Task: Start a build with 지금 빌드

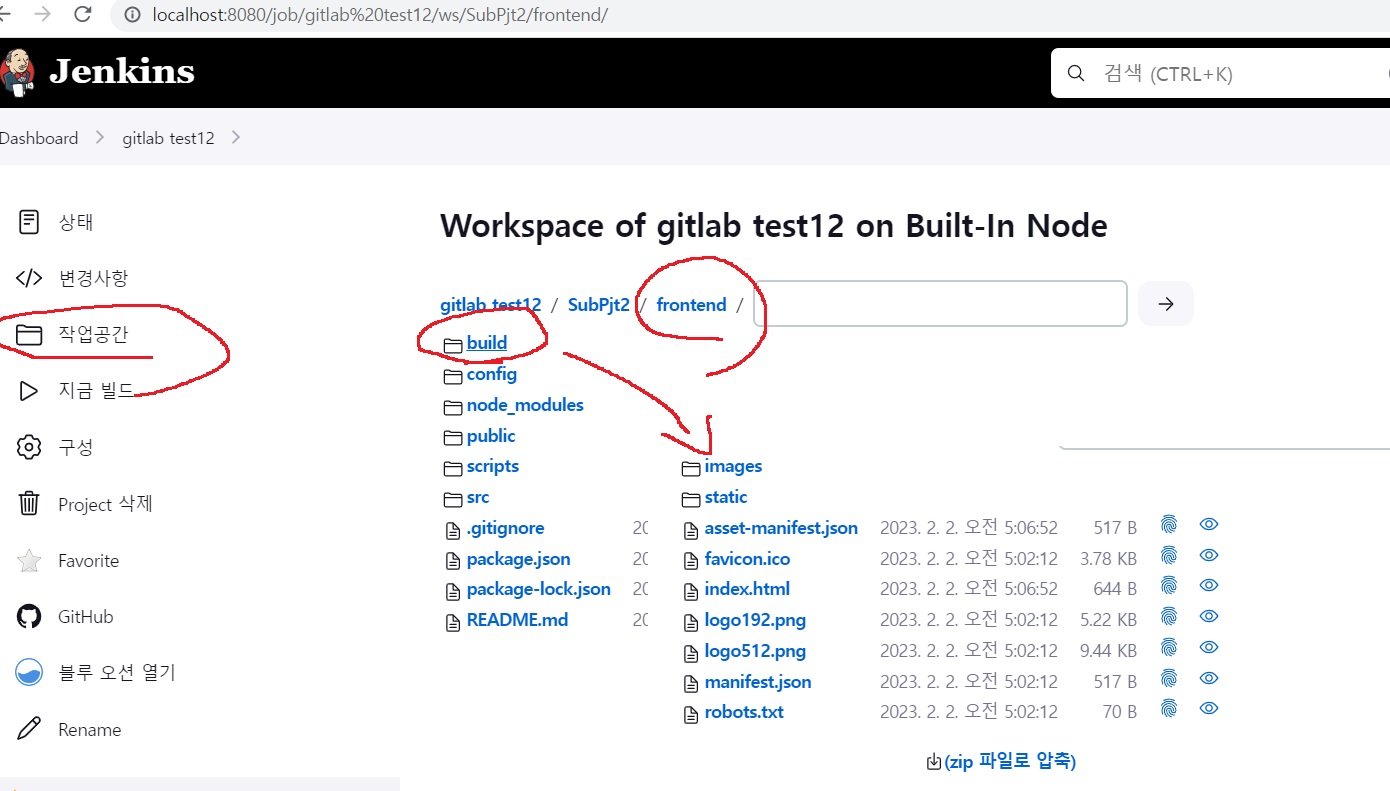Action: pos(96,390)
